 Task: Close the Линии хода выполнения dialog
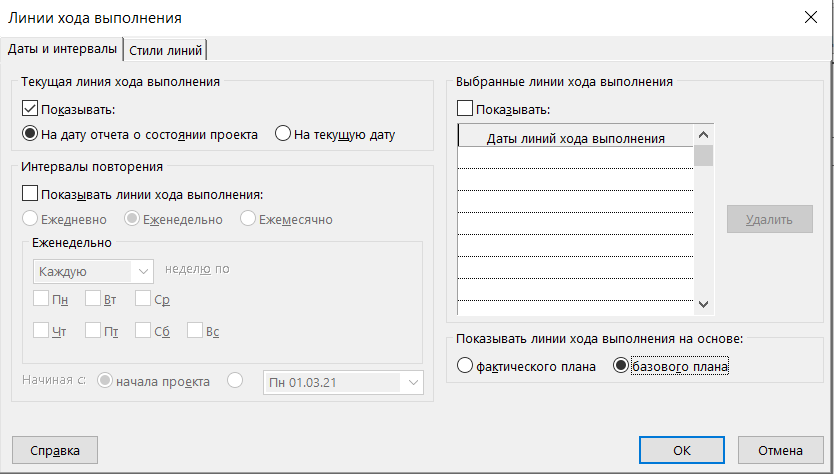pos(811,18)
